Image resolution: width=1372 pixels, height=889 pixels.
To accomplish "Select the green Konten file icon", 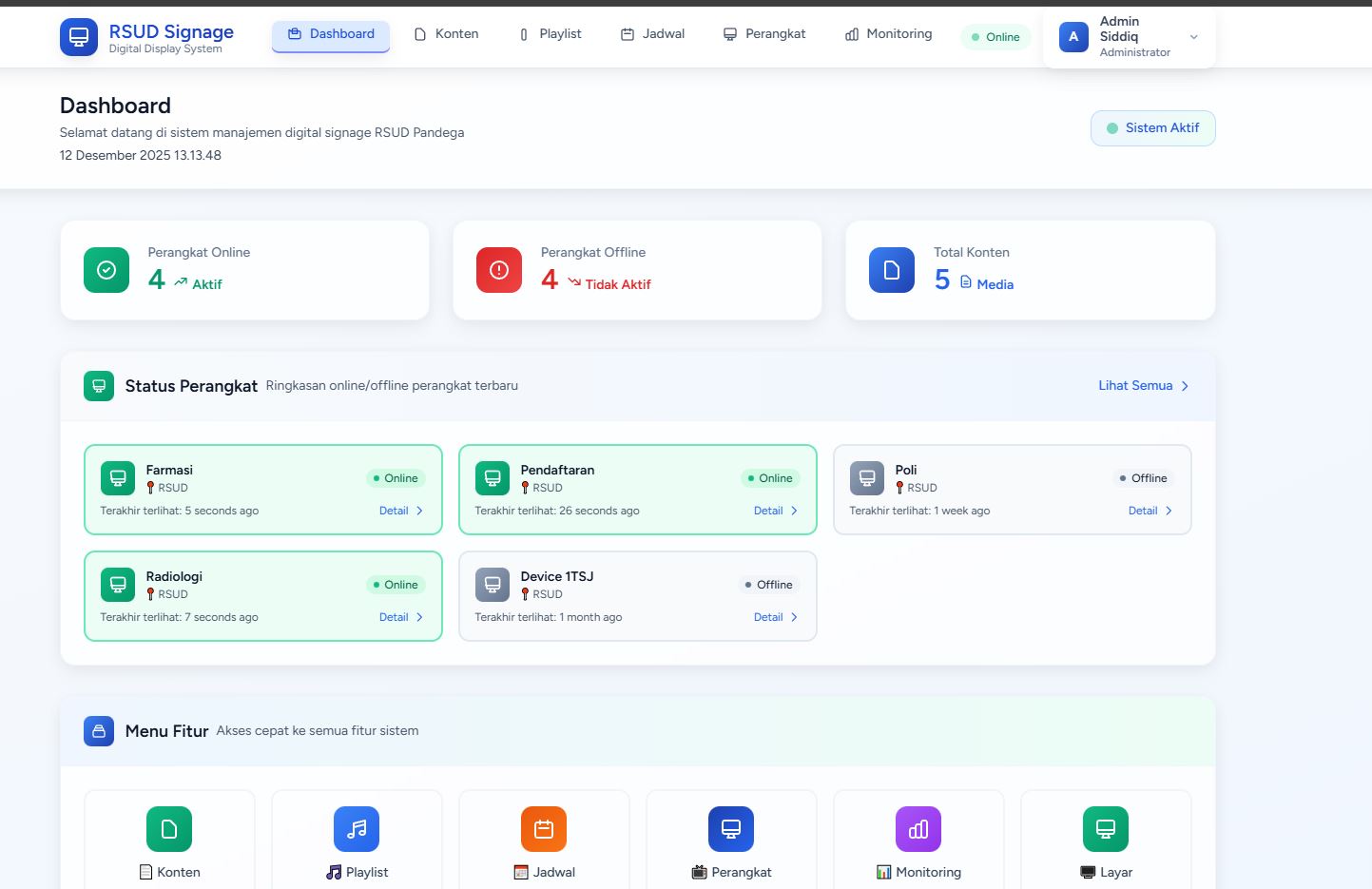I will click(x=169, y=829).
